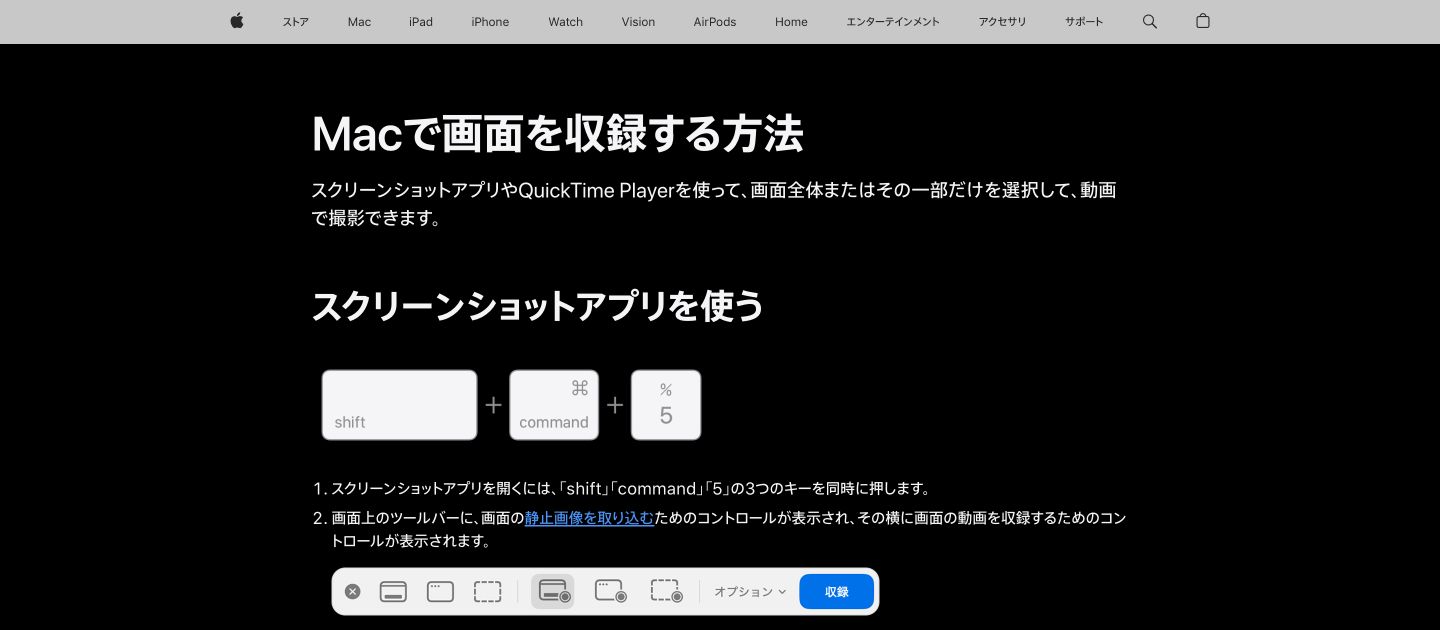
Task: Select record selected window icon
Action: [x=610, y=592]
